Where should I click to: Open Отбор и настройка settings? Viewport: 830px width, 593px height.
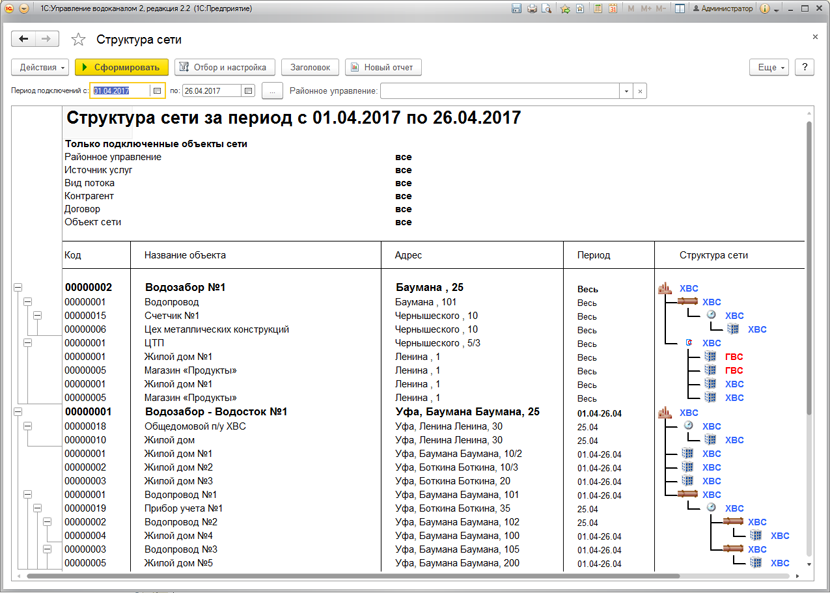(225, 67)
